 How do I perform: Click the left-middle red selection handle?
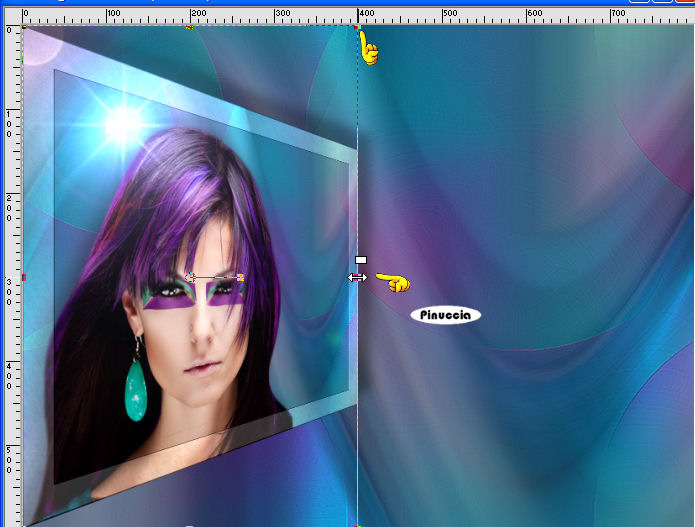24,277
